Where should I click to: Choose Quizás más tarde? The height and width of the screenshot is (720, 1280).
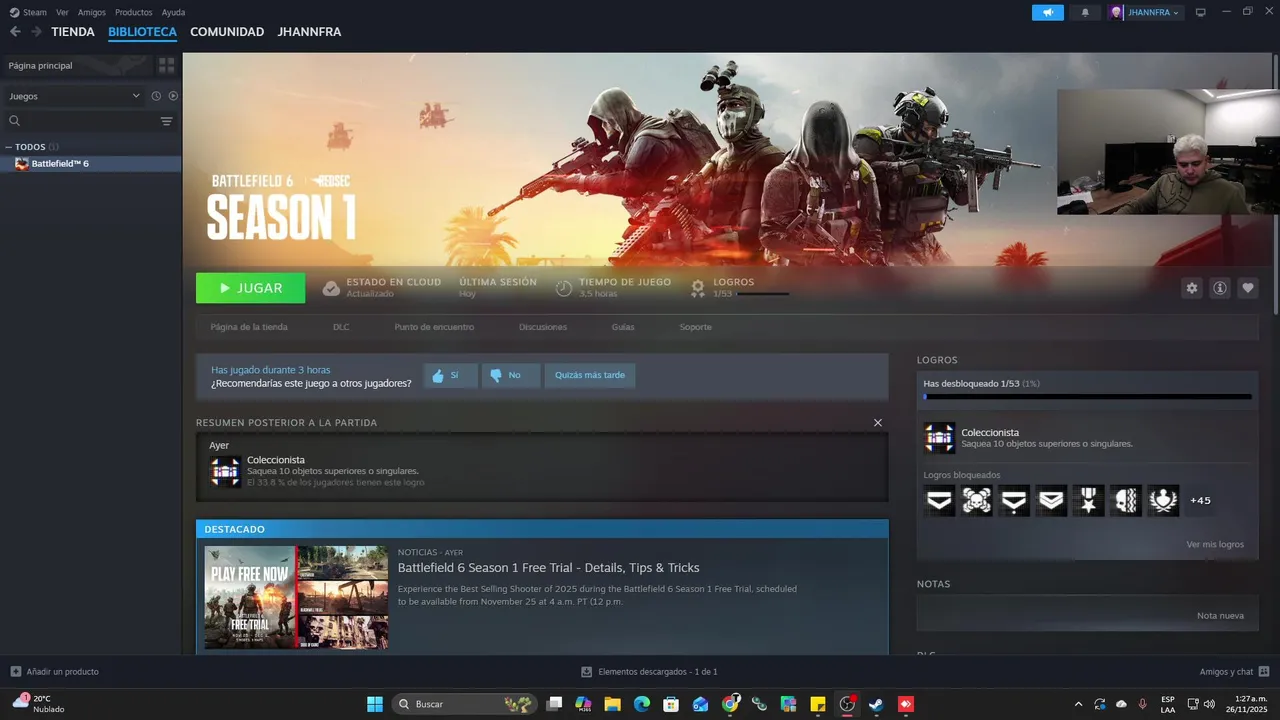(590, 375)
